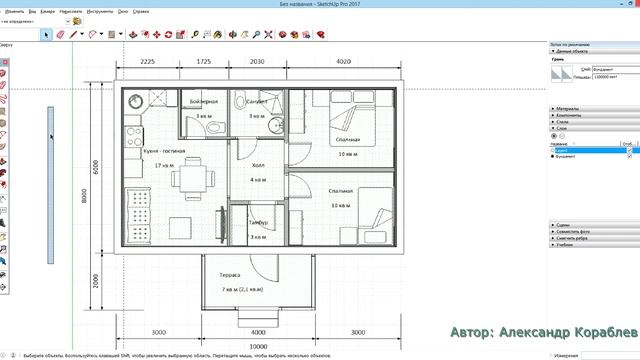640x360 pixels.
Task: Collapse the Данные объекта panel
Action: click(594, 51)
